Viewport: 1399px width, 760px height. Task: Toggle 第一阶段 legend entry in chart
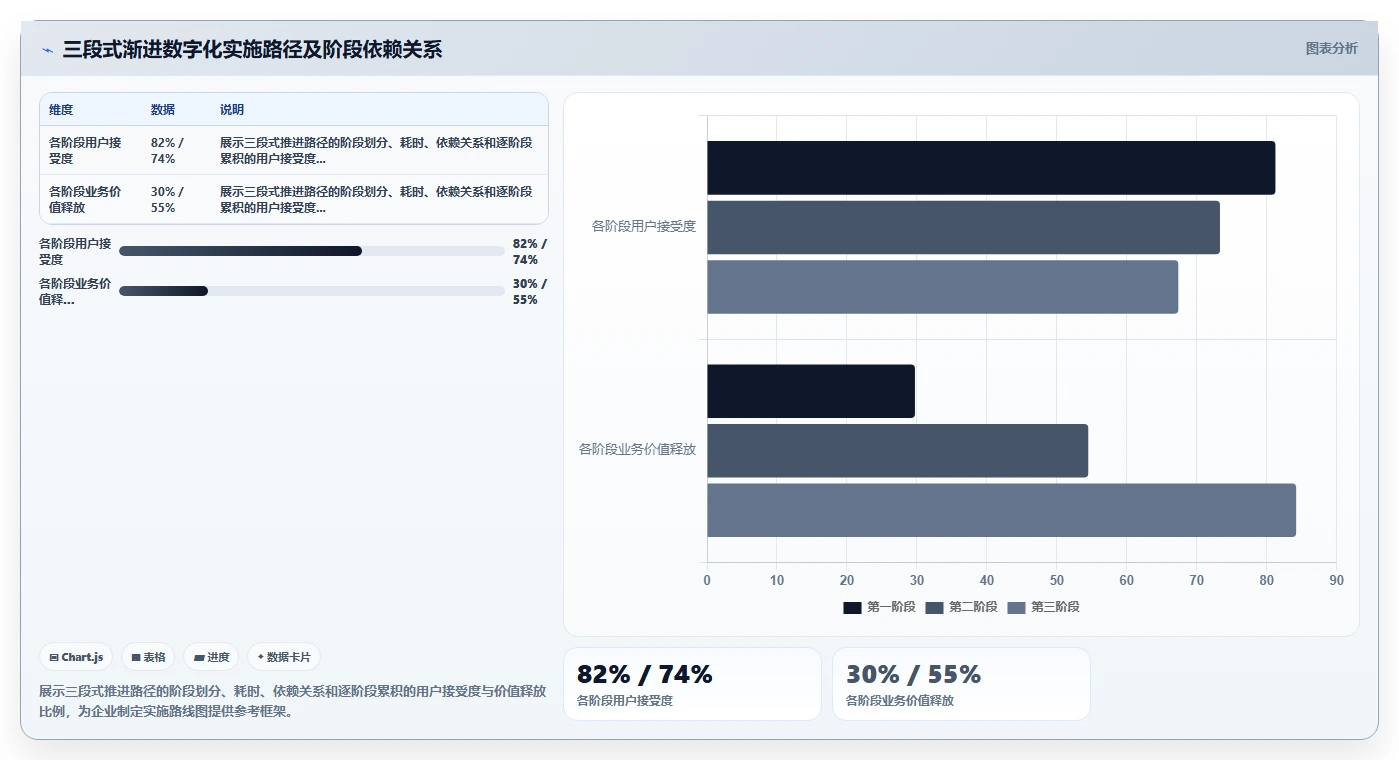(879, 607)
